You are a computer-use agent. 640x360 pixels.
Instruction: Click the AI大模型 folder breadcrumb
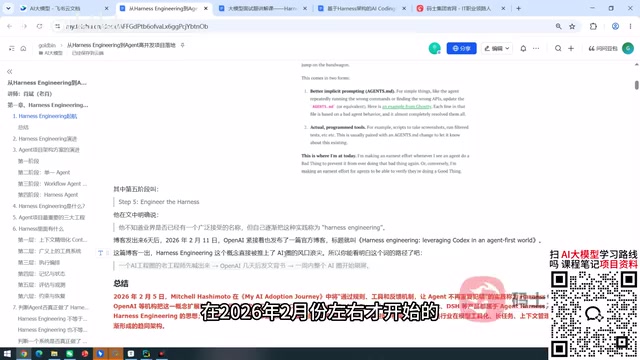51,53
